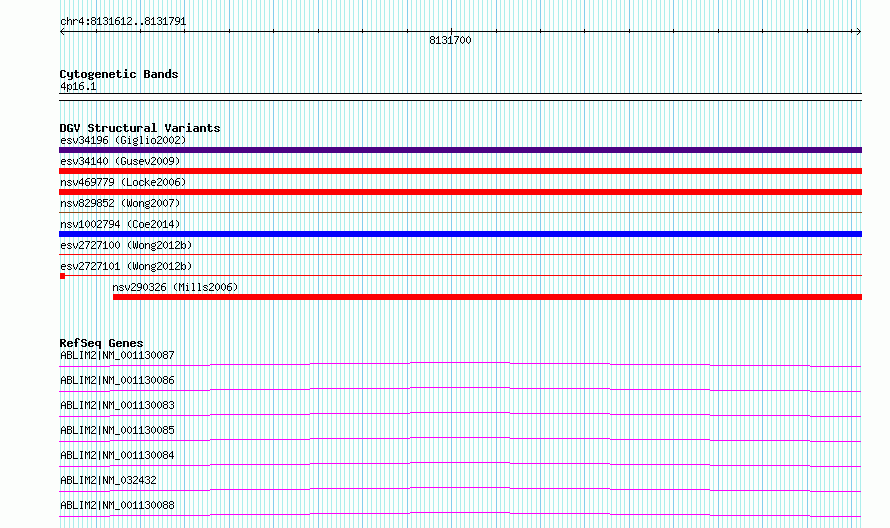Open ABLIM2|NM_001130088 transcript

pos(117,505)
